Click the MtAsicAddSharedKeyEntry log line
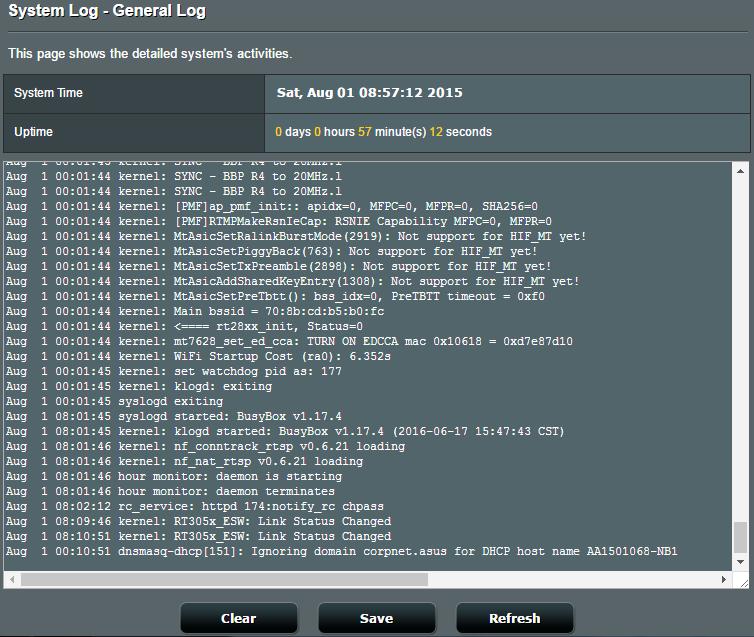 pos(292,281)
